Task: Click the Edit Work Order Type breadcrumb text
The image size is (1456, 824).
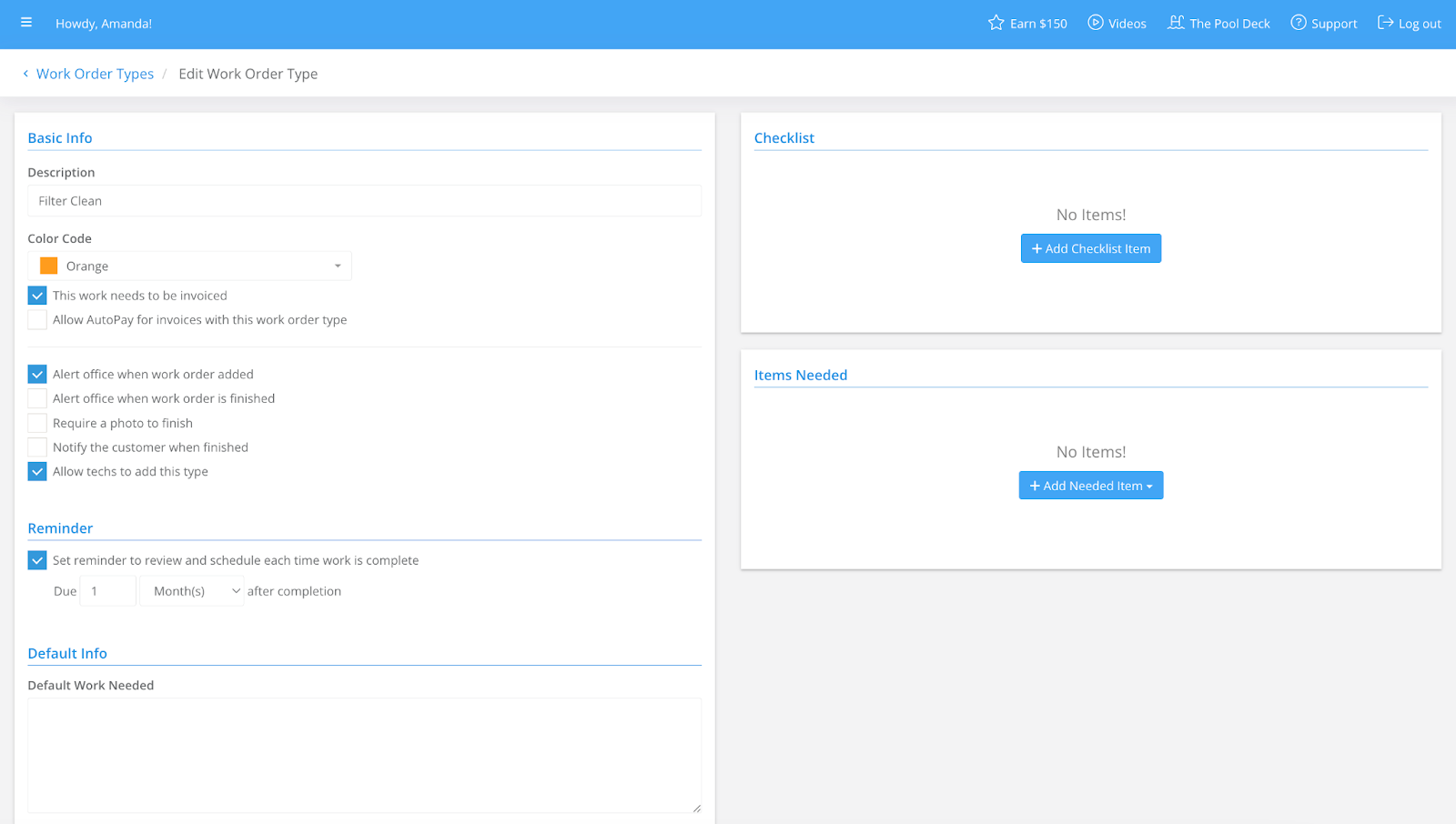Action: click(x=248, y=74)
